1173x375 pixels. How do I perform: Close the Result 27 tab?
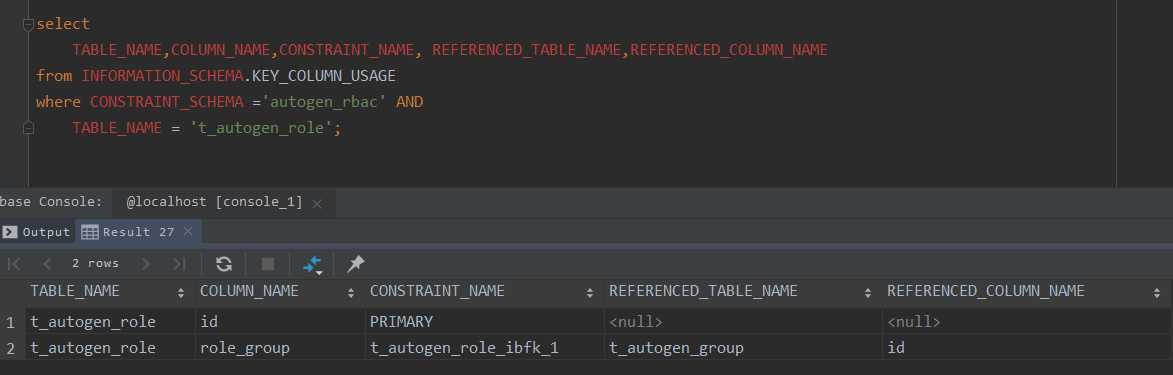(188, 232)
